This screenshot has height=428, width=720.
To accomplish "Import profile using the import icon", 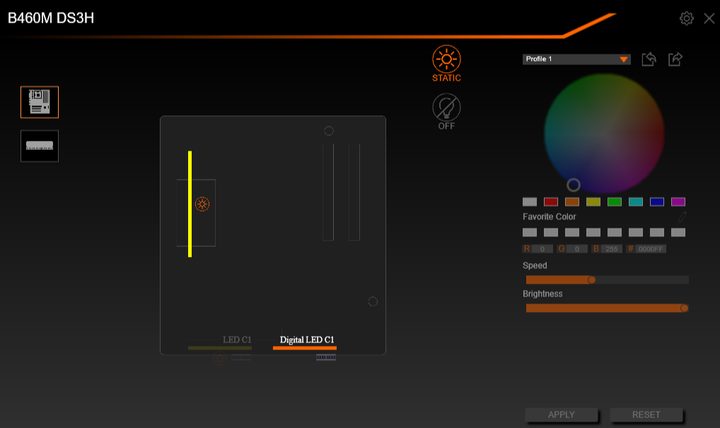I will 649,59.
